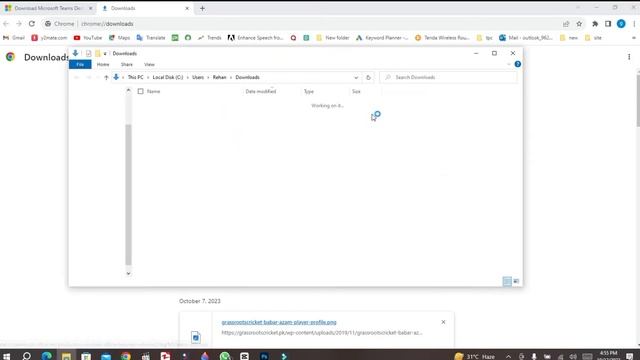
Task: Click This PC in the address path
Action: pyautogui.click(x=136, y=77)
